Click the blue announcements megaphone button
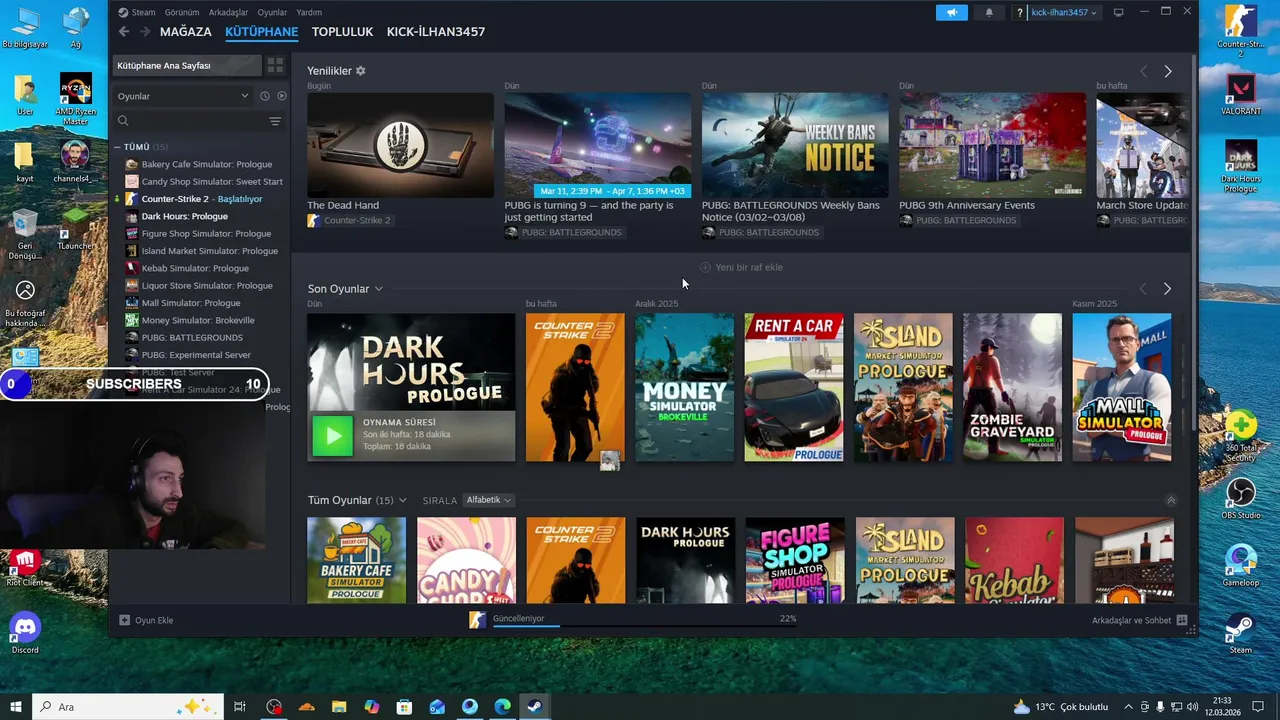 (x=952, y=12)
